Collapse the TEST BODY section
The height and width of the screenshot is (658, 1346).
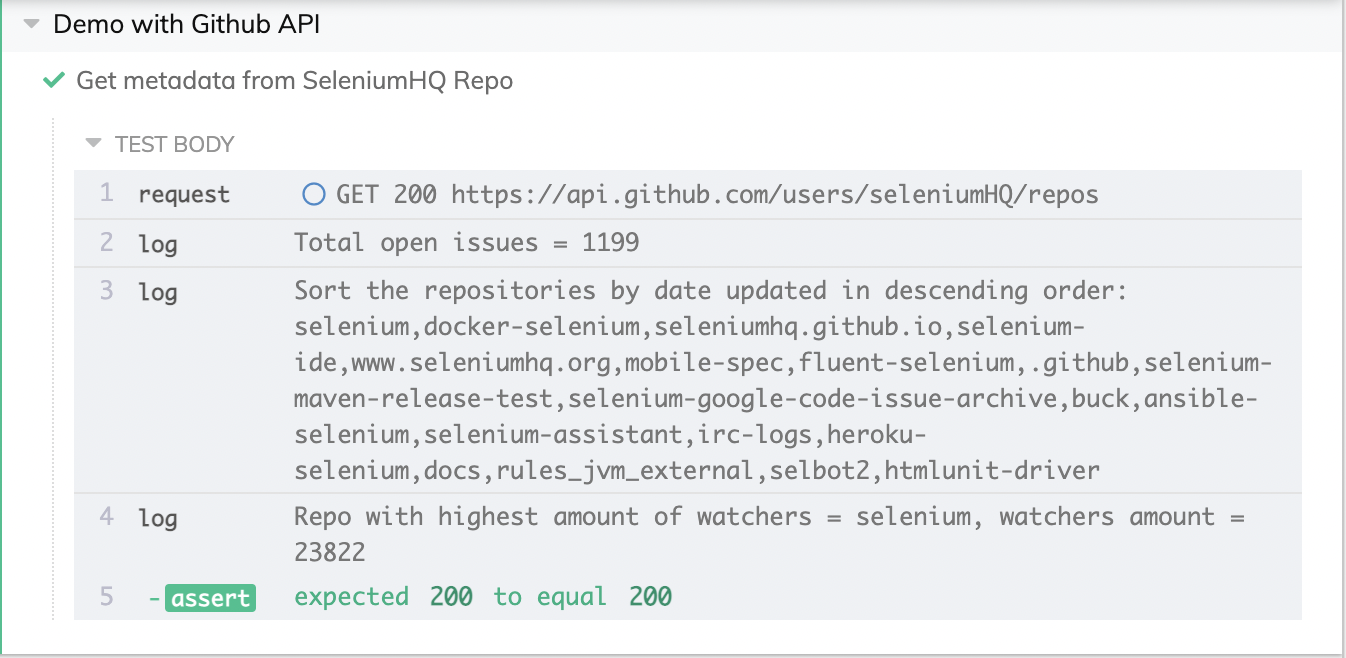click(94, 144)
